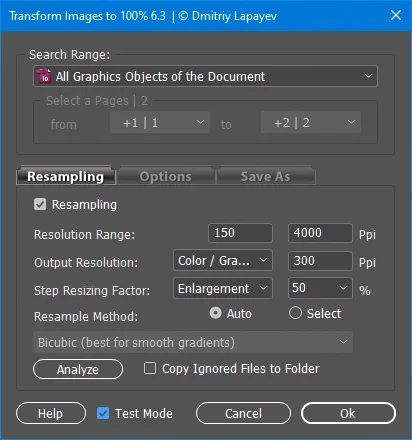Switch to the Save As tab

(x=266, y=176)
